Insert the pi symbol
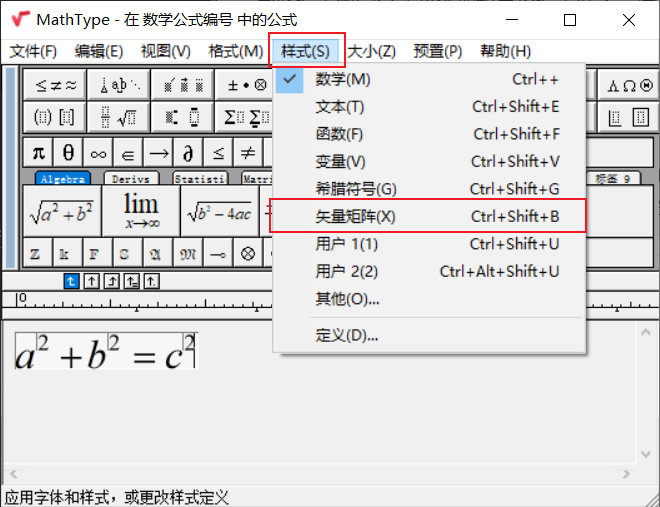The height and width of the screenshot is (507, 660). (x=38, y=152)
